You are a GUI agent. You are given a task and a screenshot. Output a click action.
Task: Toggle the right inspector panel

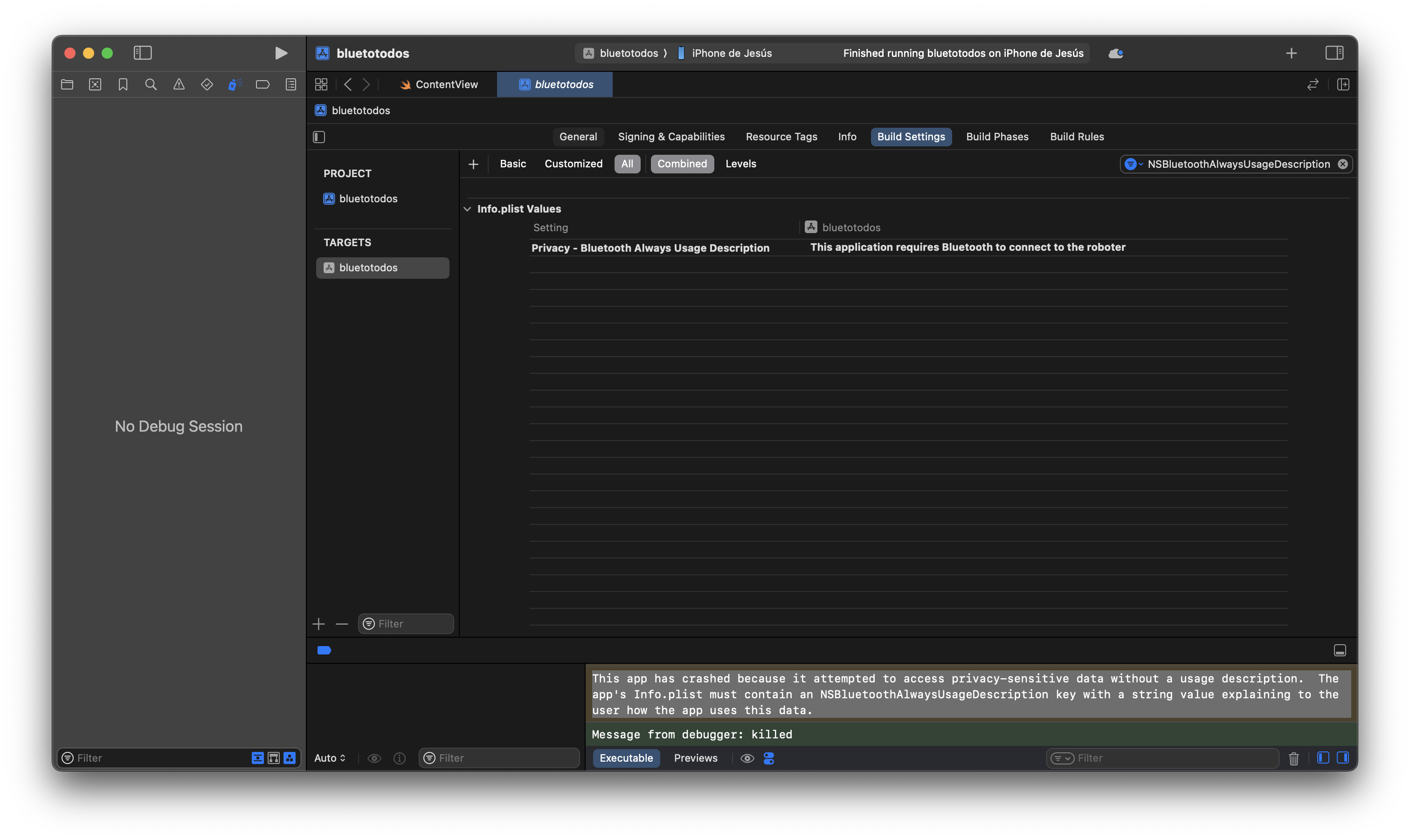(1334, 53)
